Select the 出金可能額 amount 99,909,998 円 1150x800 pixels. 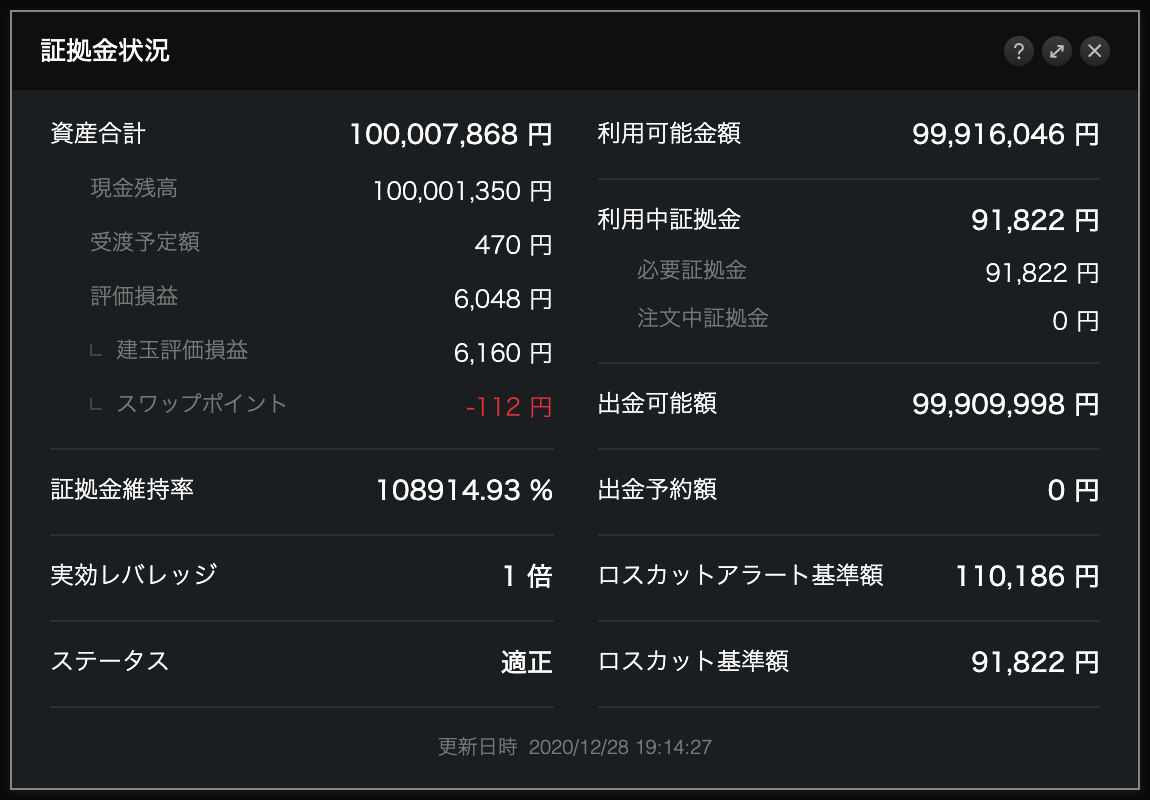click(1005, 404)
